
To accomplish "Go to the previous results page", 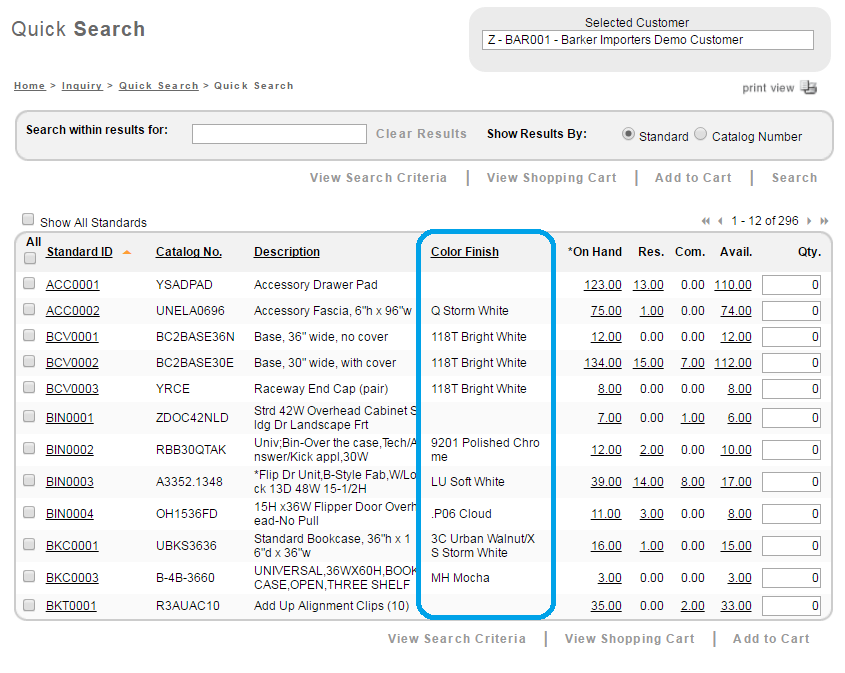I will pos(719,221).
